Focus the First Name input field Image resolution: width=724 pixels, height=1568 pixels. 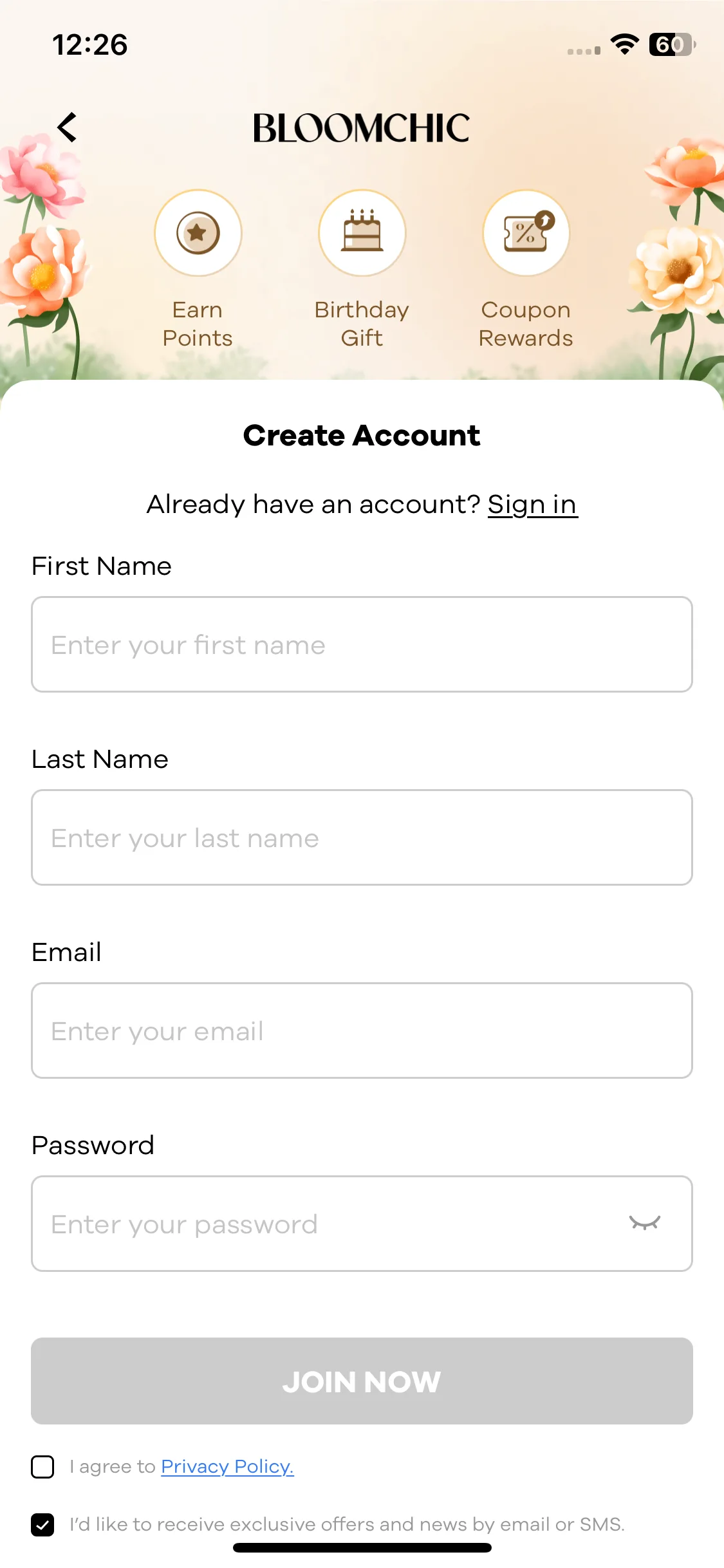coord(362,644)
